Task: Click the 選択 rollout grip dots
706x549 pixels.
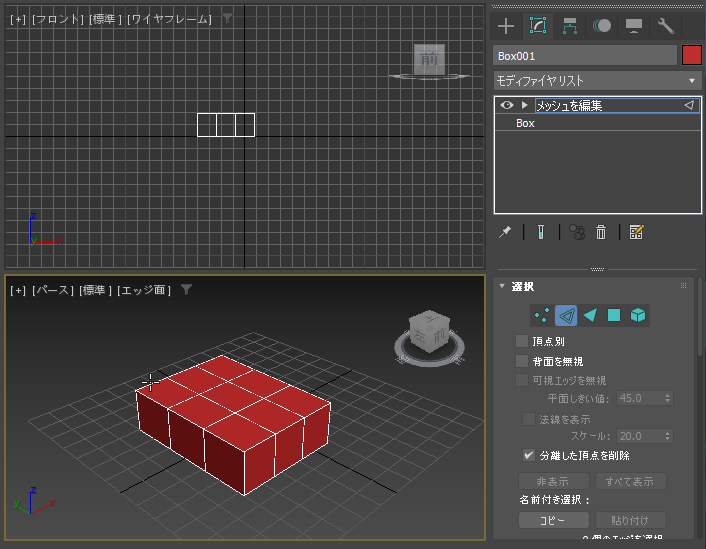Action: point(683,286)
